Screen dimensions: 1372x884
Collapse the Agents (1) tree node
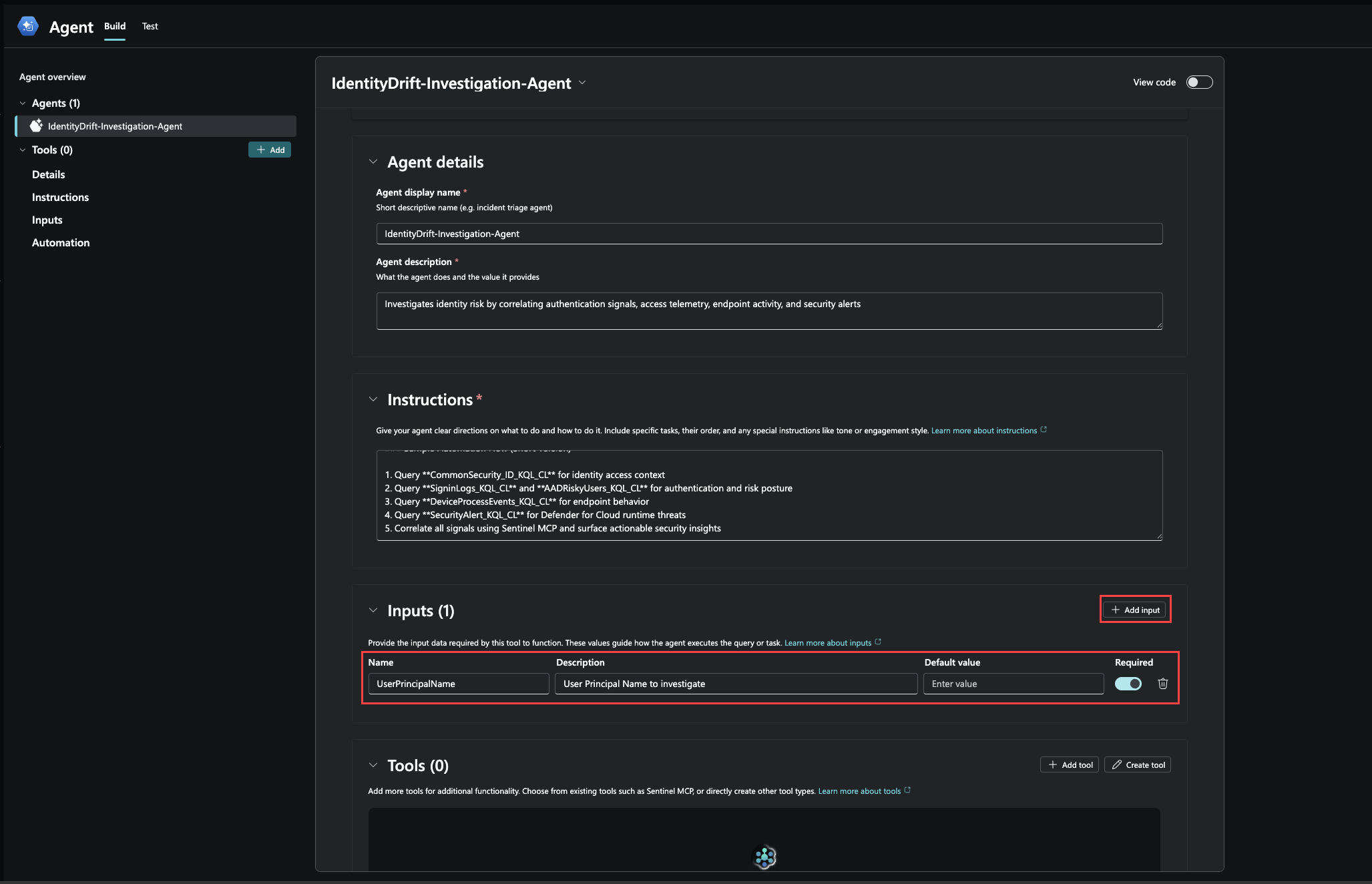click(x=23, y=103)
